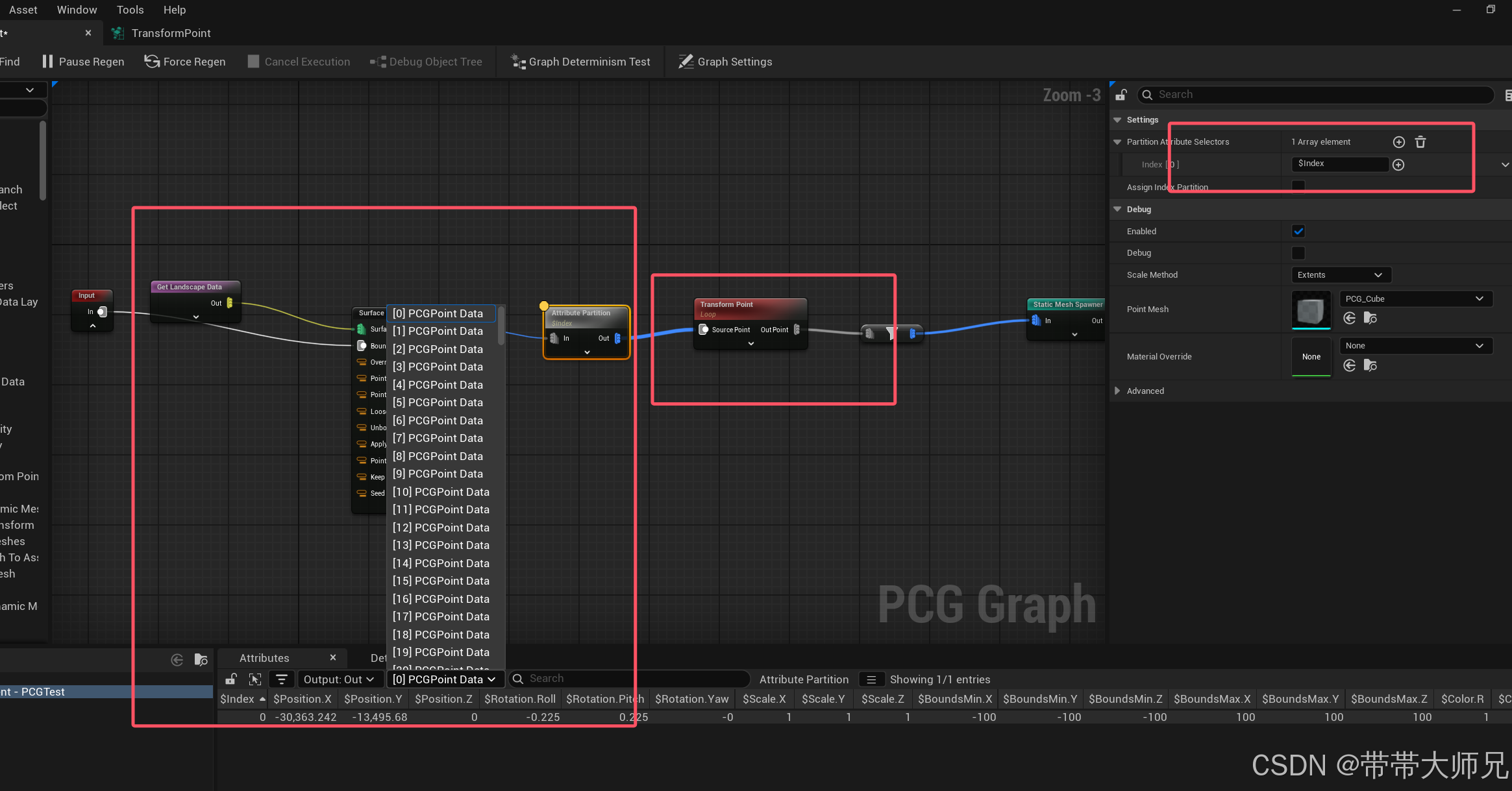The height and width of the screenshot is (791, 1512).
Task: Open Graph Settings from toolbar
Action: point(725,62)
